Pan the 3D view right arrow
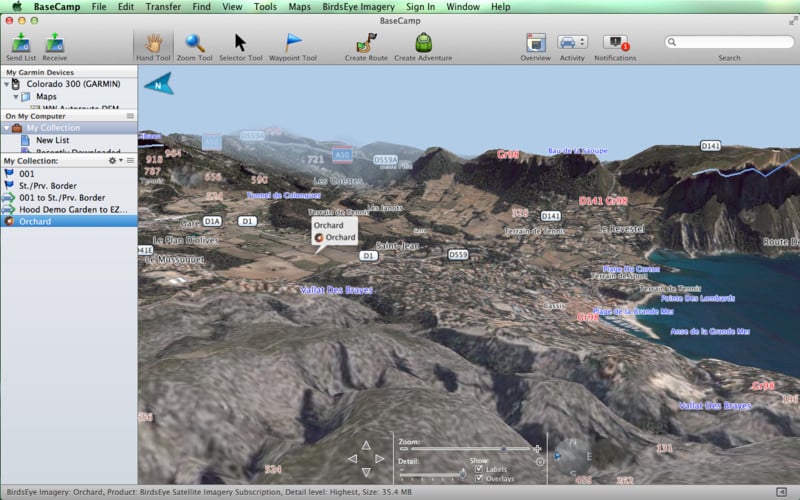 click(380, 459)
